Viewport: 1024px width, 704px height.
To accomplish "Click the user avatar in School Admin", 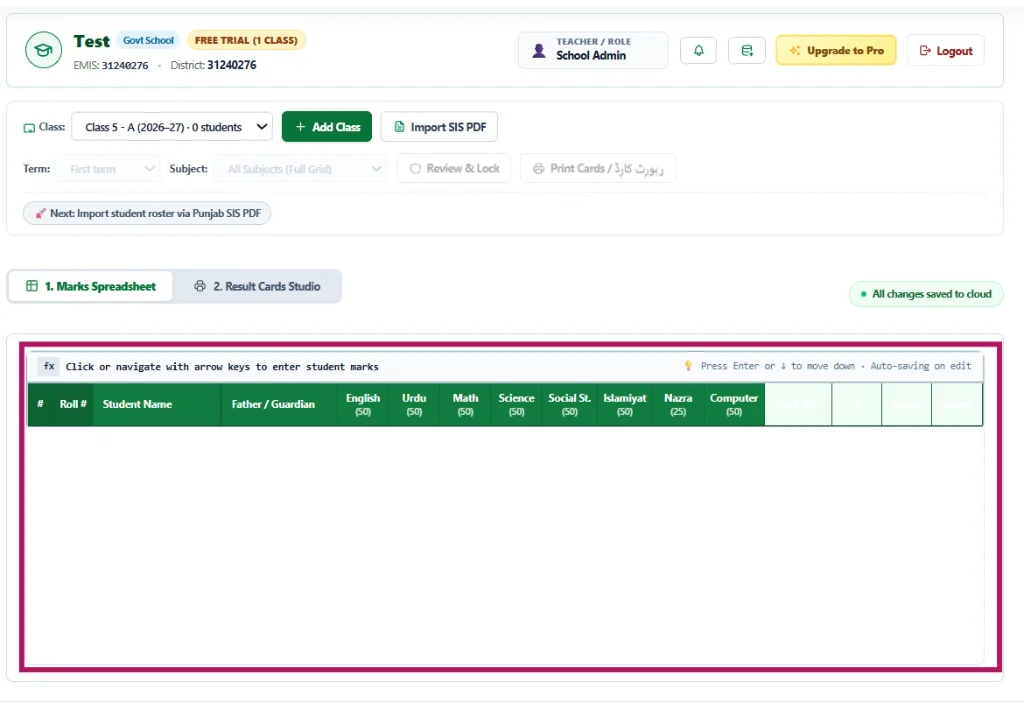I will pos(539,50).
